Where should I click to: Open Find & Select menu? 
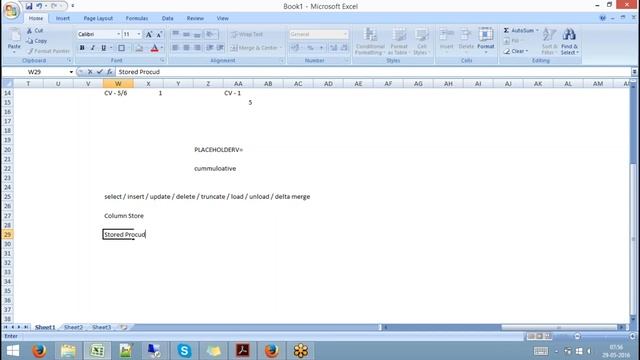click(x=569, y=41)
